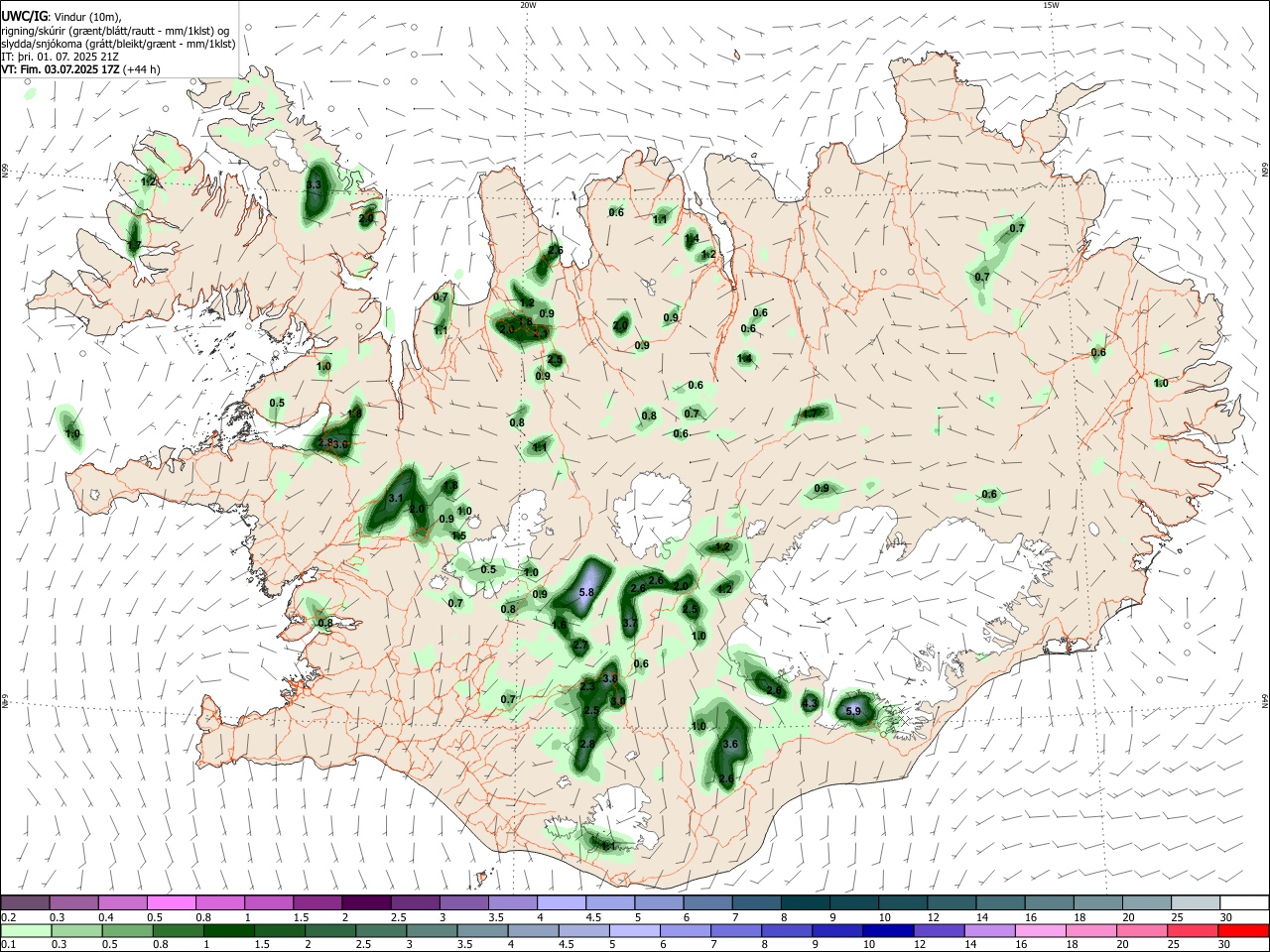The height and width of the screenshot is (952, 1270).
Task: Click the 5.8 precipitation value on the map
Action: 585,592
